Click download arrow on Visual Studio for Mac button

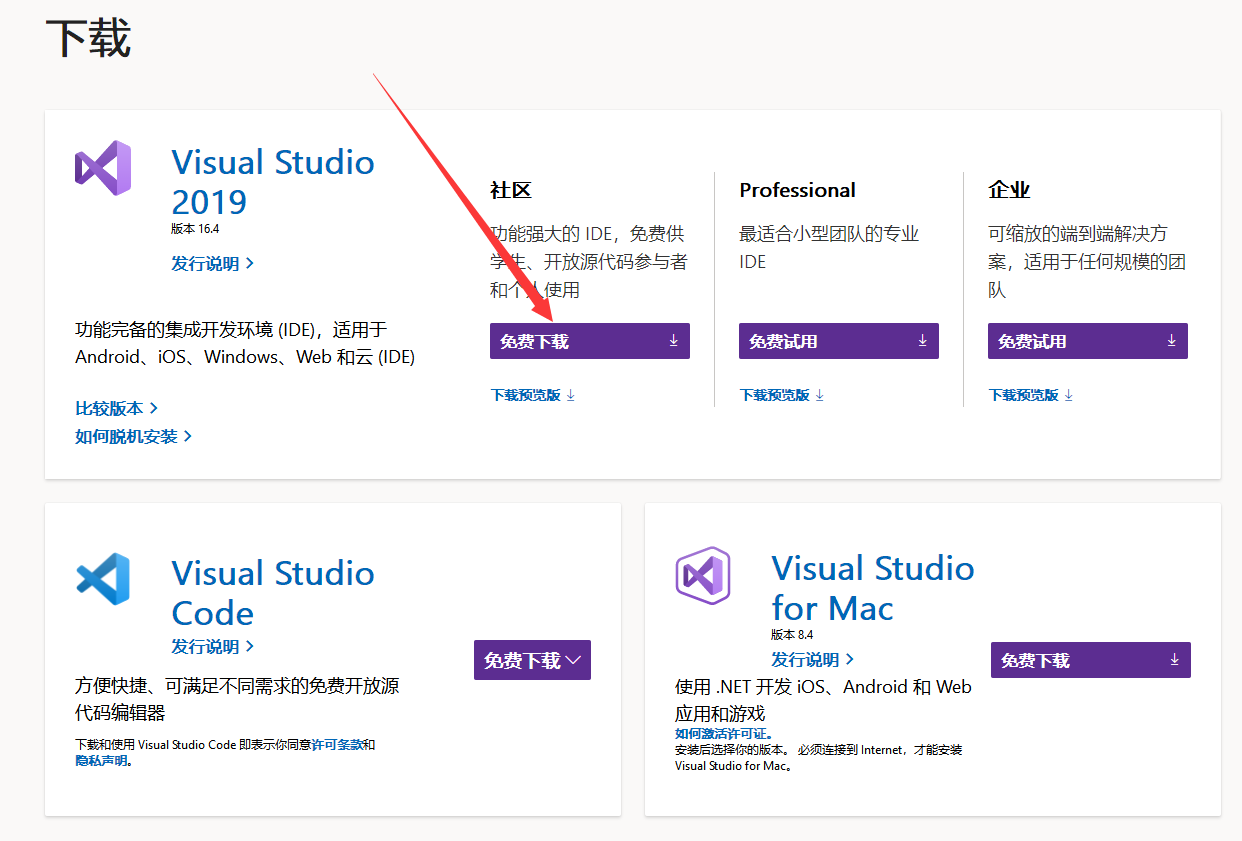click(1174, 660)
